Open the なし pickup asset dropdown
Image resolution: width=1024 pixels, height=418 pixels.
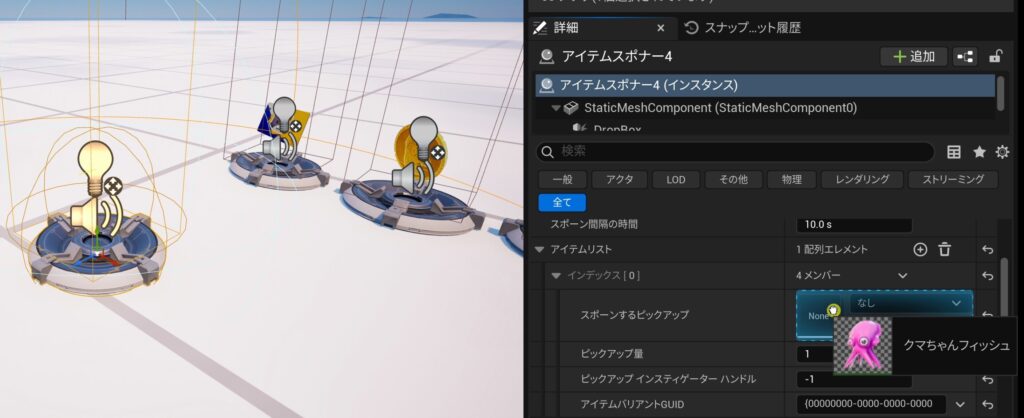(909, 302)
